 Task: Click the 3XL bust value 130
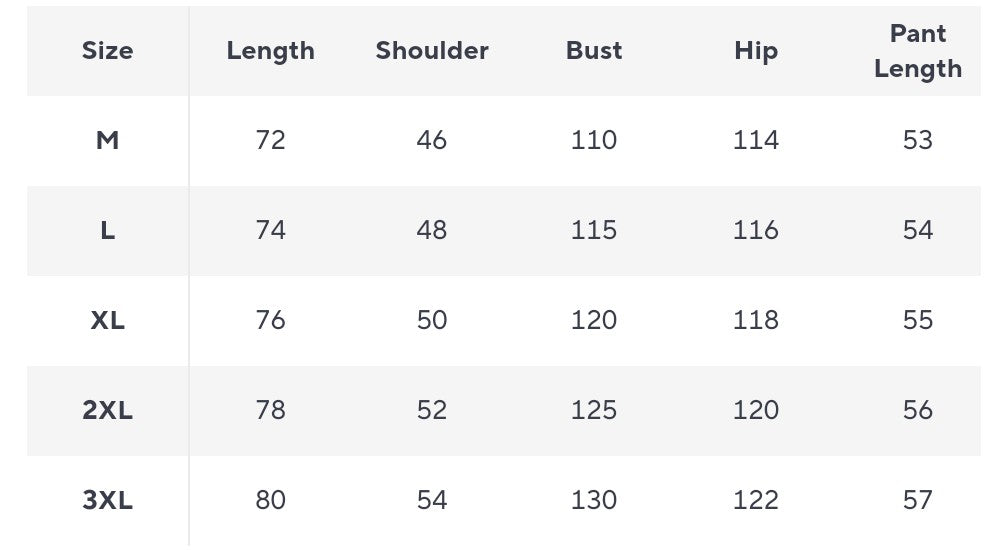tap(594, 500)
